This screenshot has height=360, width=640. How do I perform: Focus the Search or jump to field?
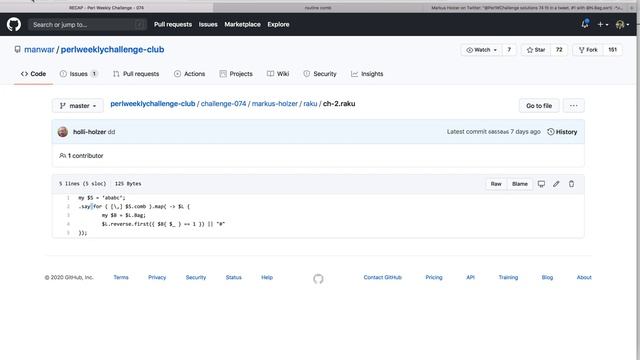coord(87,25)
